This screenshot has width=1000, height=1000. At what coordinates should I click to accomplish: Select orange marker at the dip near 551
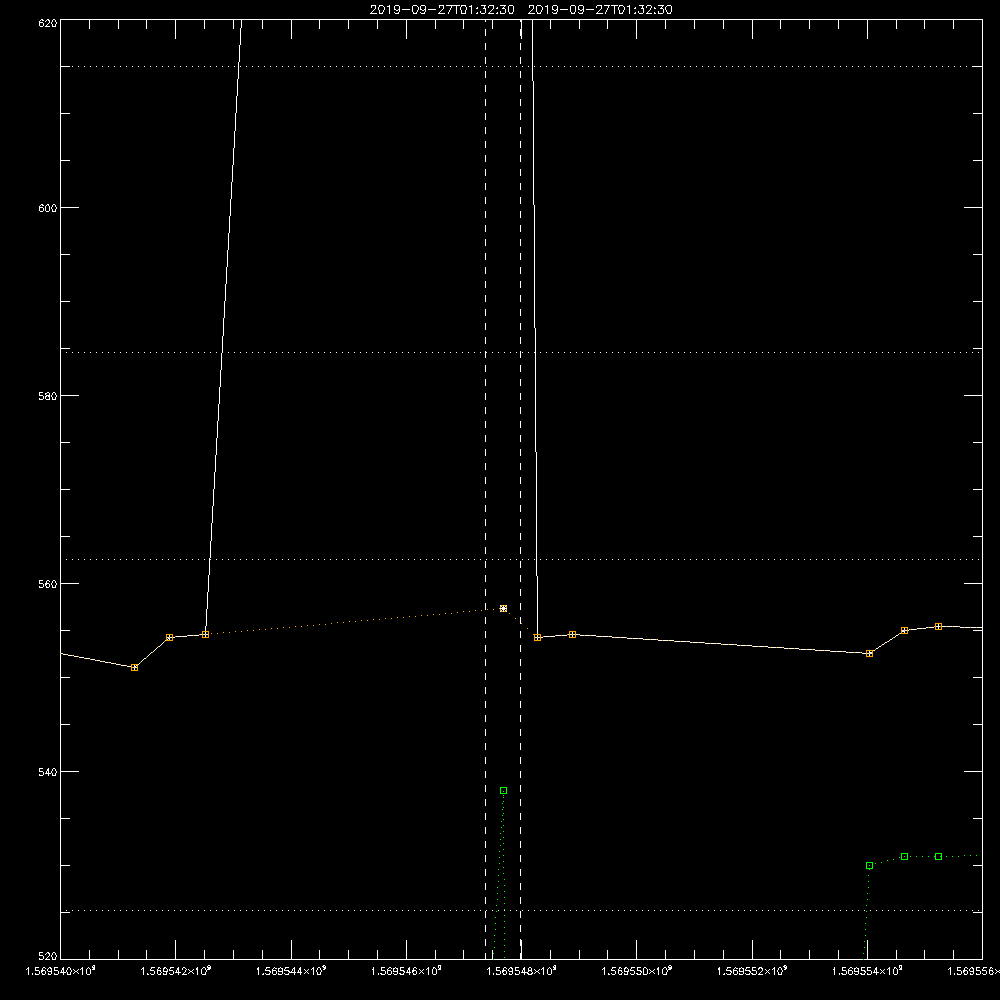coord(135,668)
